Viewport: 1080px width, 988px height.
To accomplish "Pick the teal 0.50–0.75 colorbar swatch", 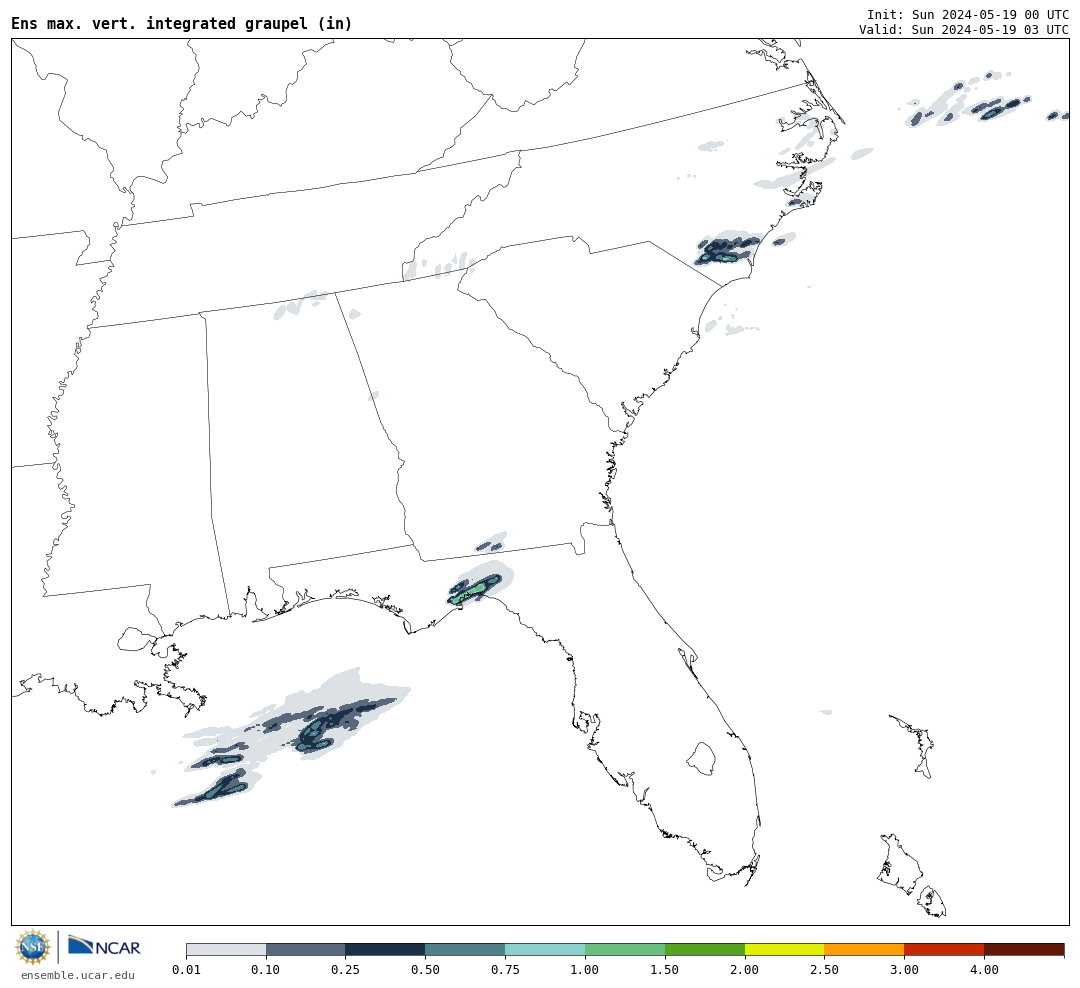I will [466, 949].
